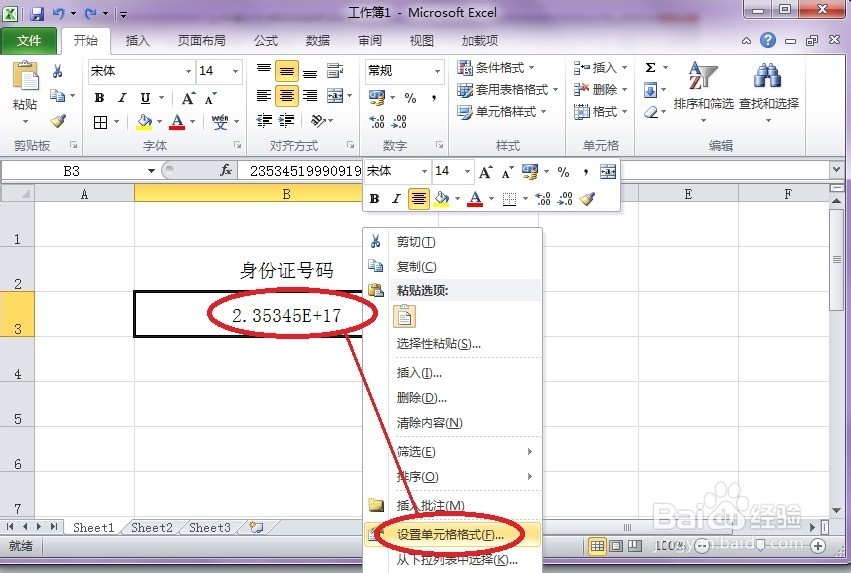Click the Increase Indent icon in ribbon
The height and width of the screenshot is (573, 851).
click(287, 120)
